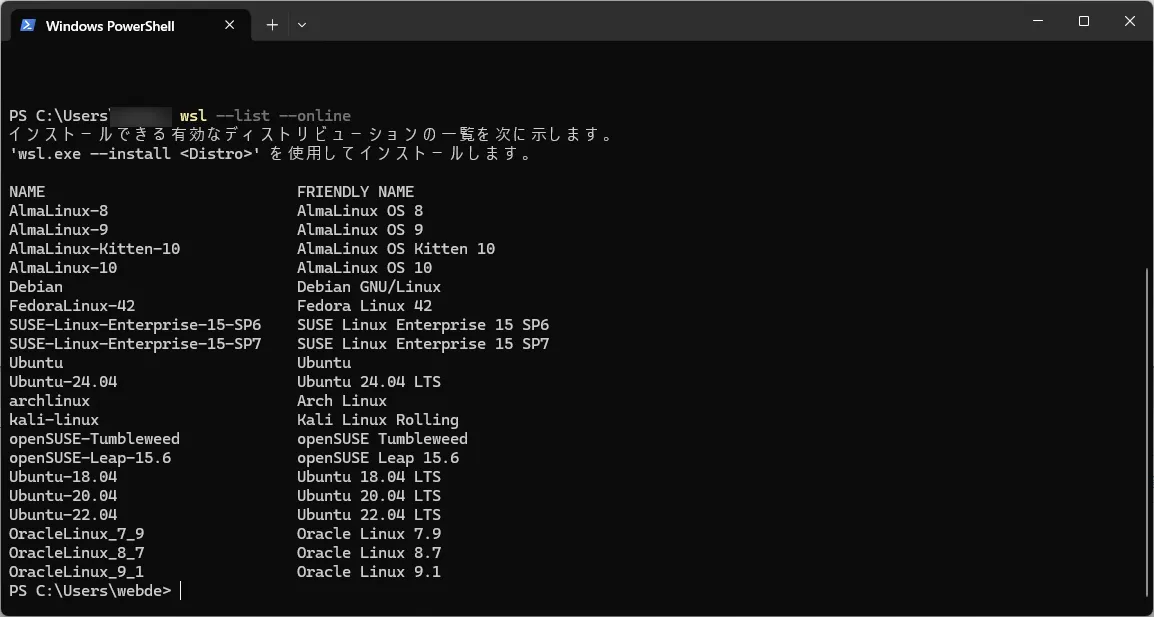This screenshot has height=617, width=1154.
Task: Click 'SUSE Linux Enterprise 15 SP7' friendly name
Action: (423, 345)
